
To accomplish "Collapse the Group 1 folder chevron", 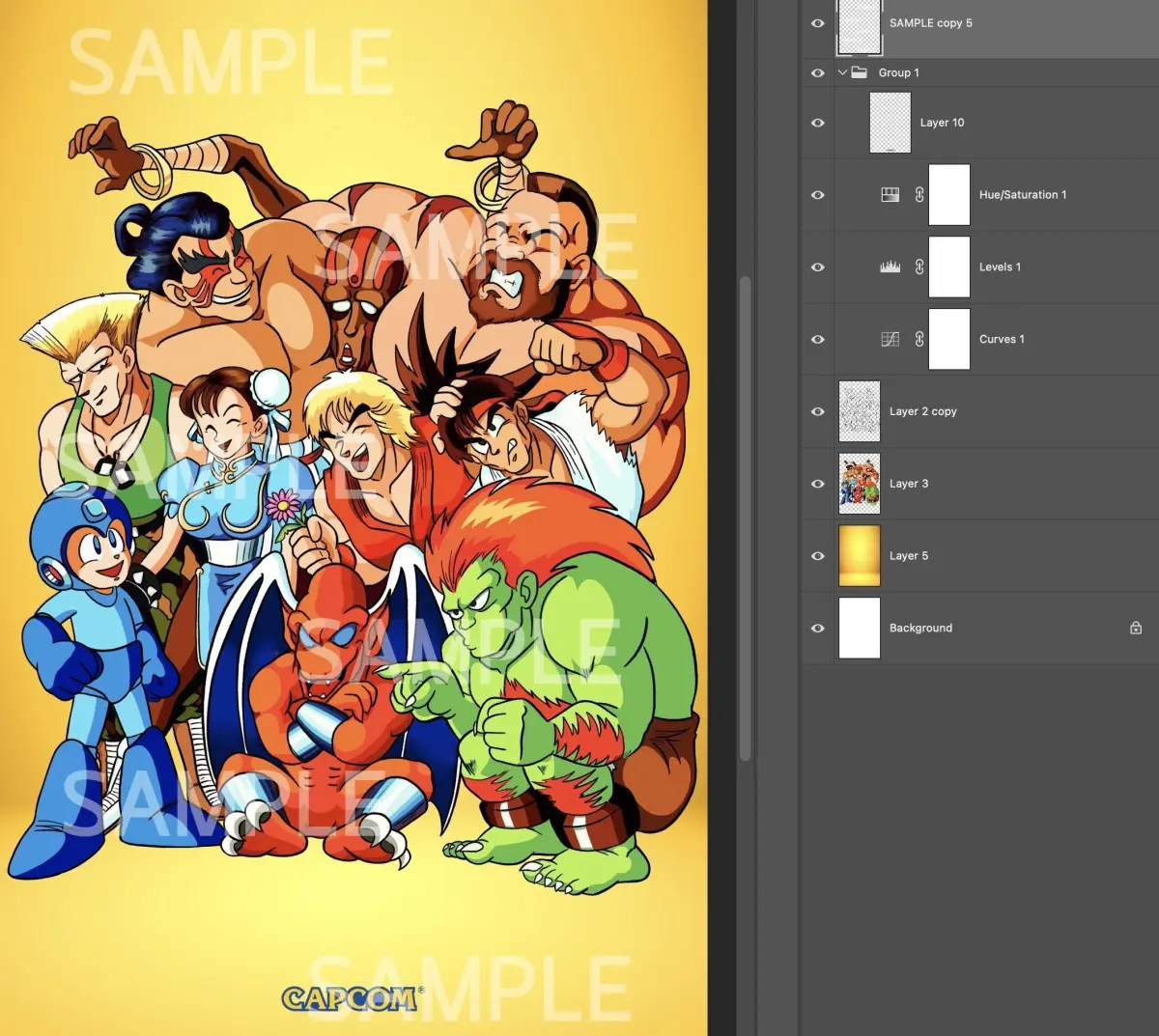I will pos(842,72).
